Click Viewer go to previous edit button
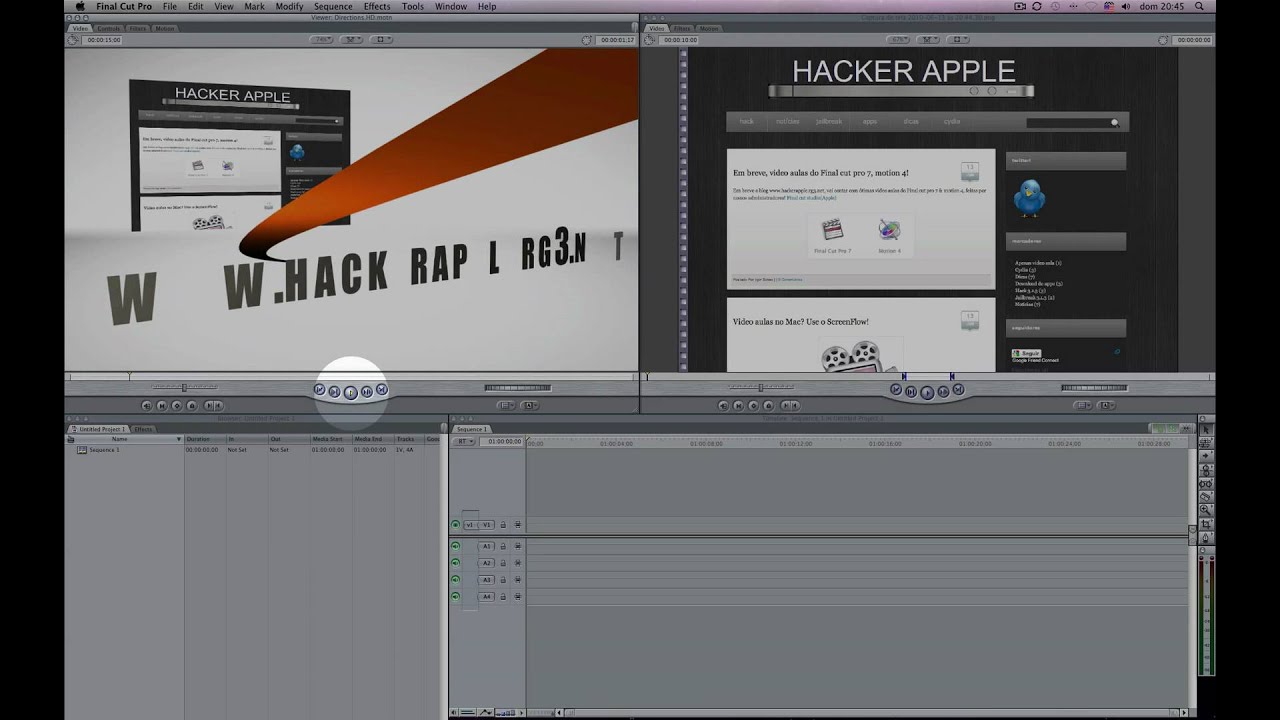Screen dimensions: 1280x720 [x=319, y=389]
